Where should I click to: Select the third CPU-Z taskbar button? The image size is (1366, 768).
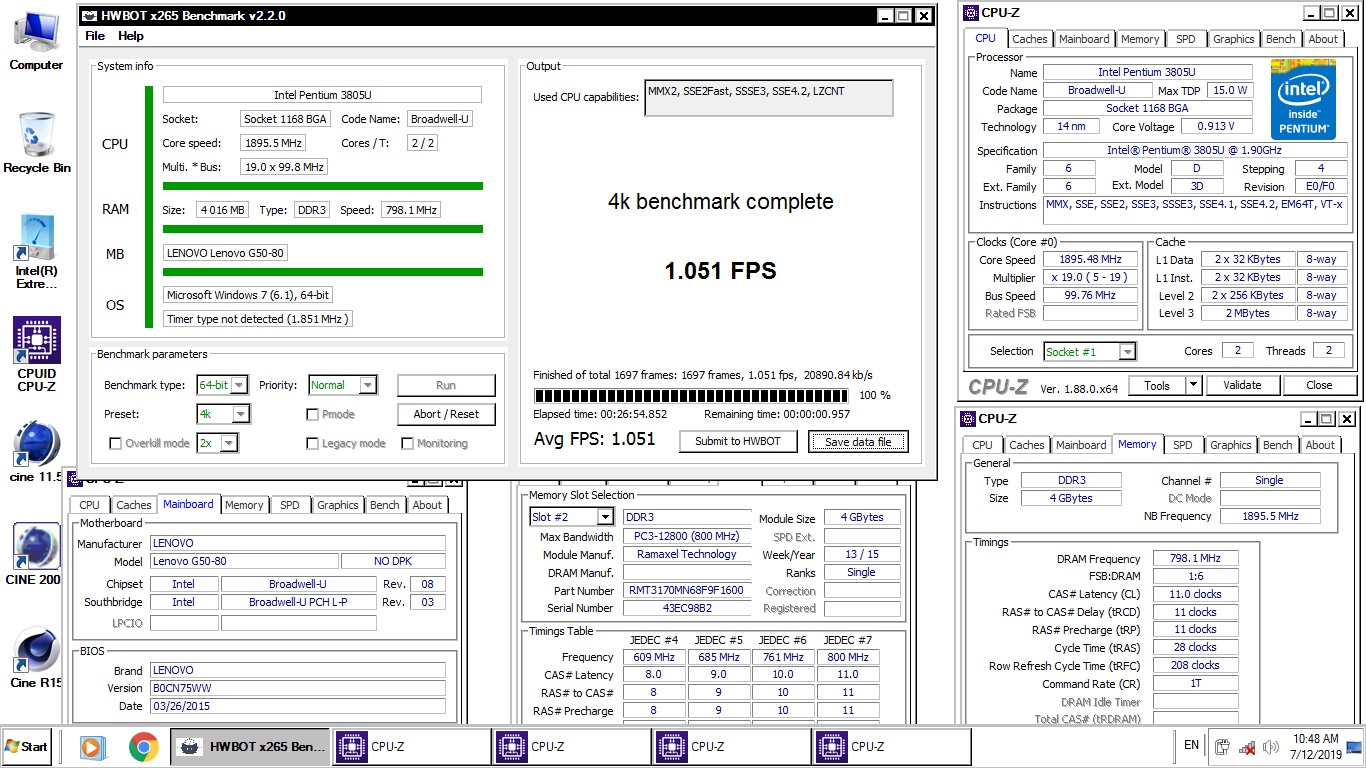pyautogui.click(x=731, y=747)
